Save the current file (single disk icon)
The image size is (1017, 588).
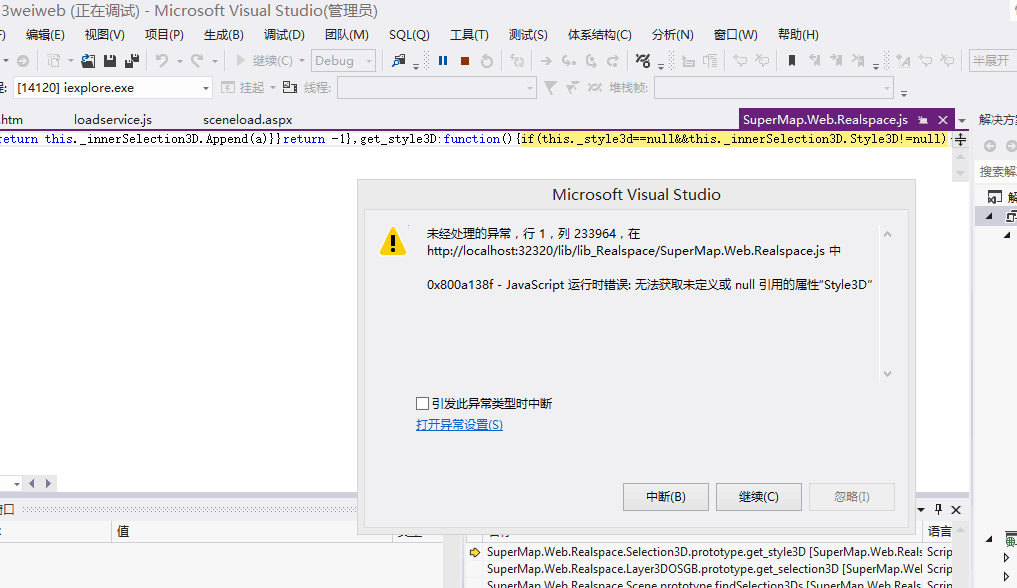click(110, 60)
